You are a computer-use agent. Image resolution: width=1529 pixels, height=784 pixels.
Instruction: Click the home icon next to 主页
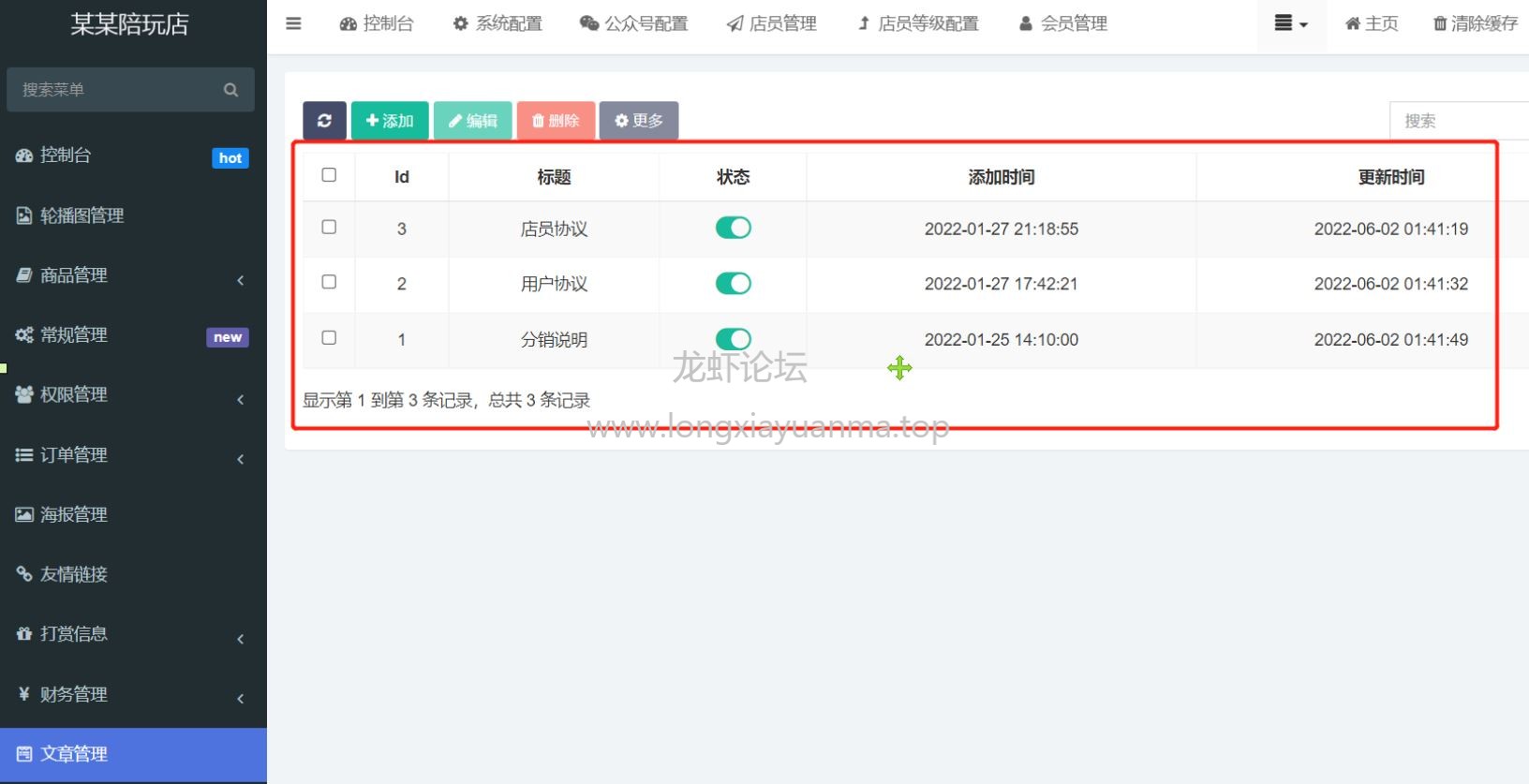tap(1353, 23)
